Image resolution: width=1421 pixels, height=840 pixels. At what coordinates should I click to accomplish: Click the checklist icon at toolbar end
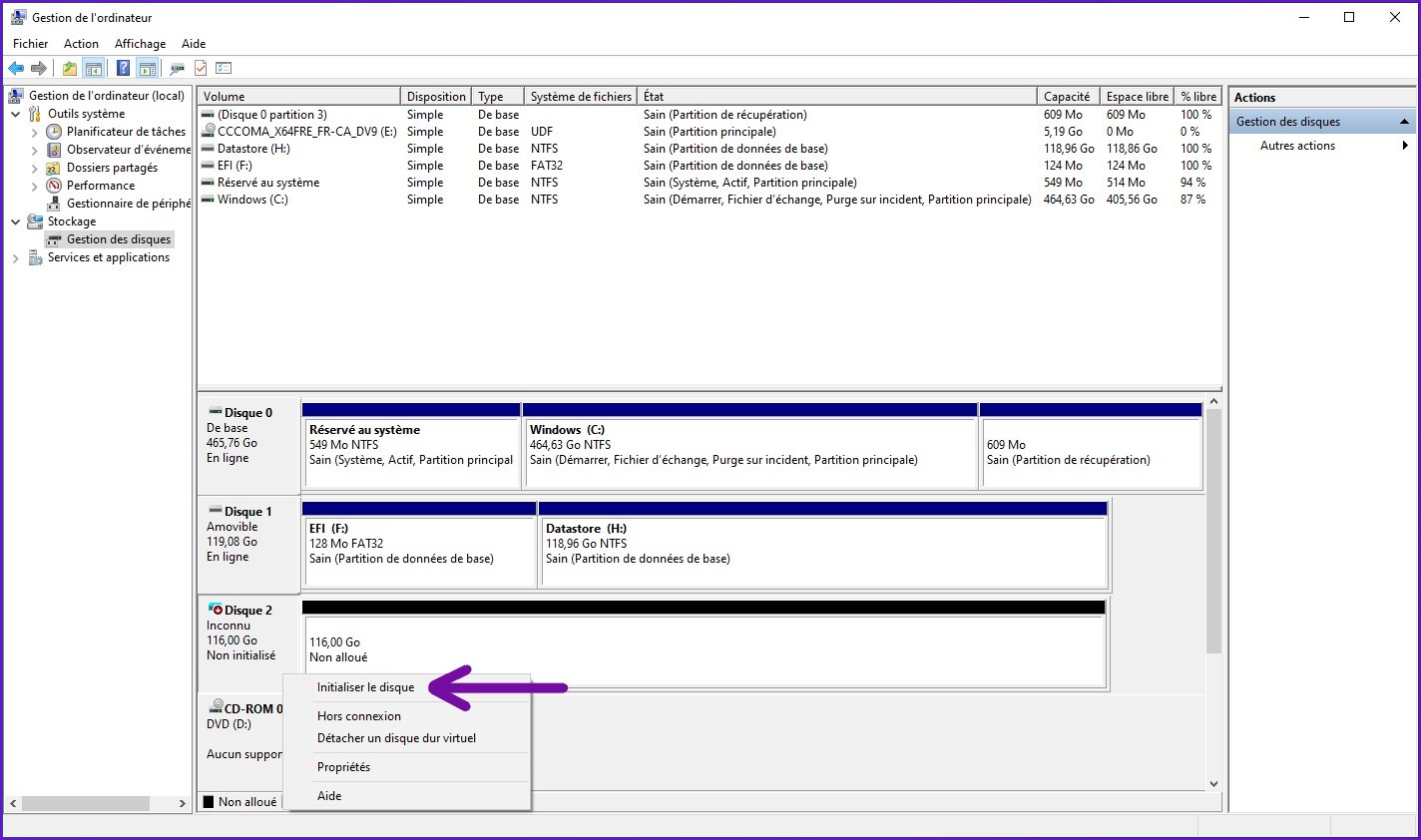(224, 68)
